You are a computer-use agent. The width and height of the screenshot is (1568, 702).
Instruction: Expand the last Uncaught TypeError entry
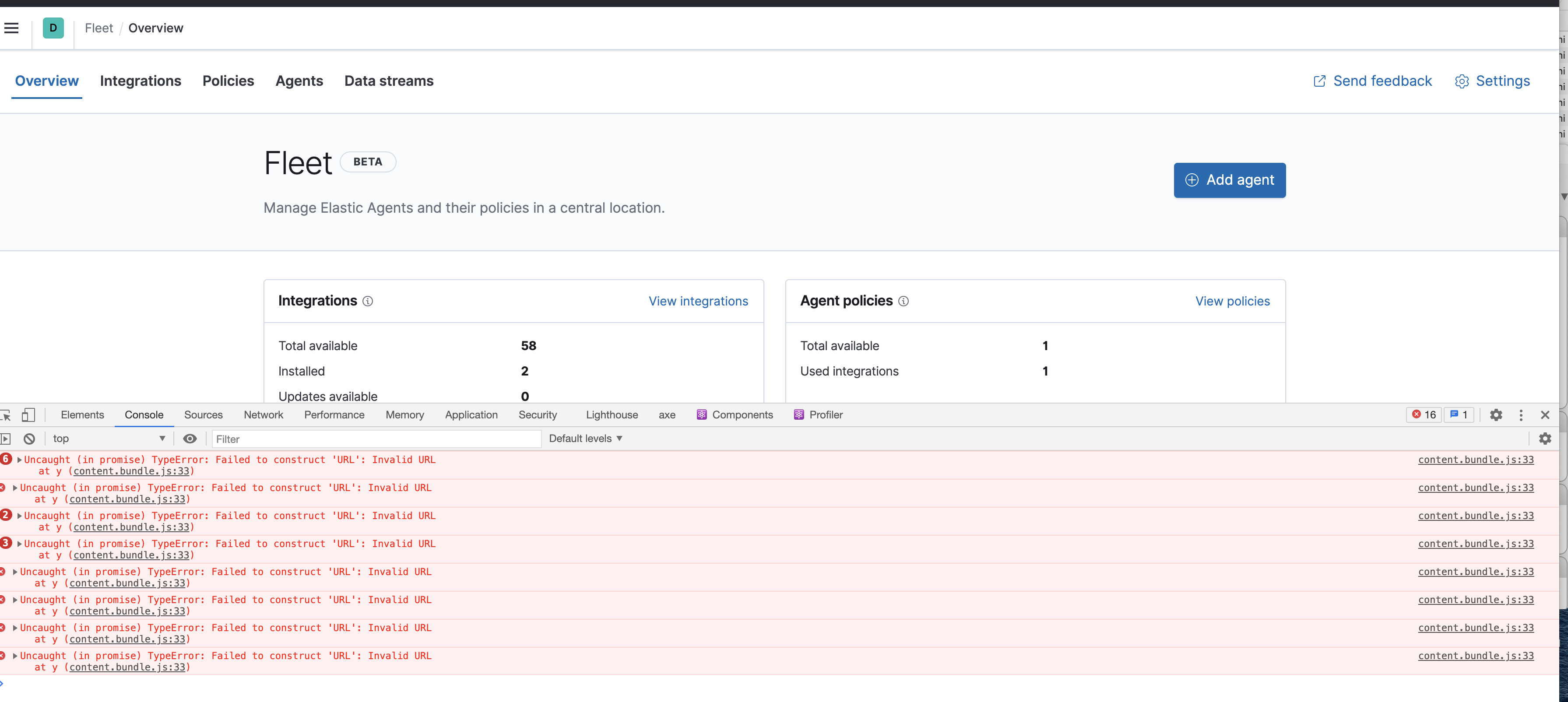click(x=15, y=656)
